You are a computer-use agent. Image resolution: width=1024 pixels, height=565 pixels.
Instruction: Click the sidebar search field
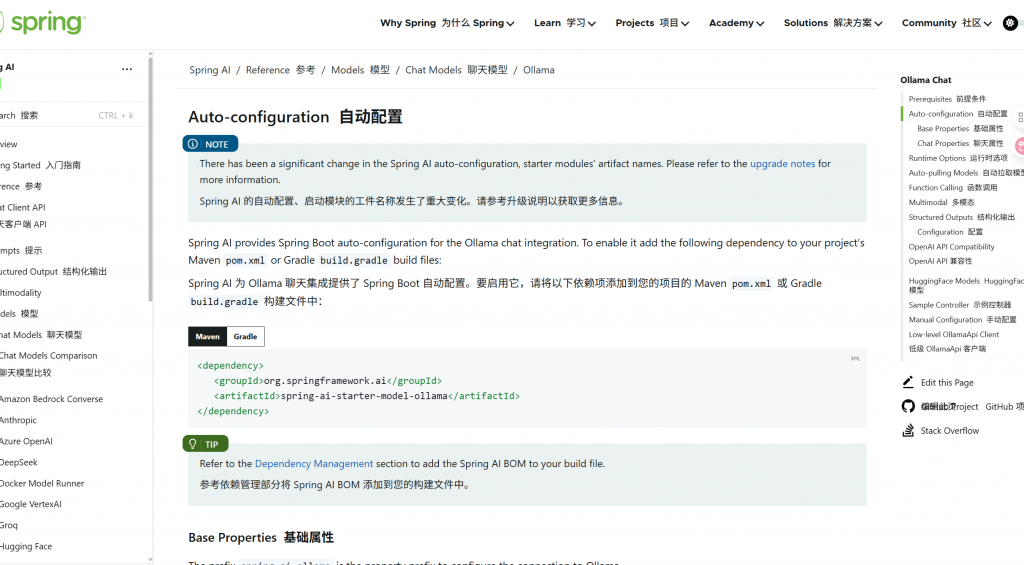coord(60,115)
